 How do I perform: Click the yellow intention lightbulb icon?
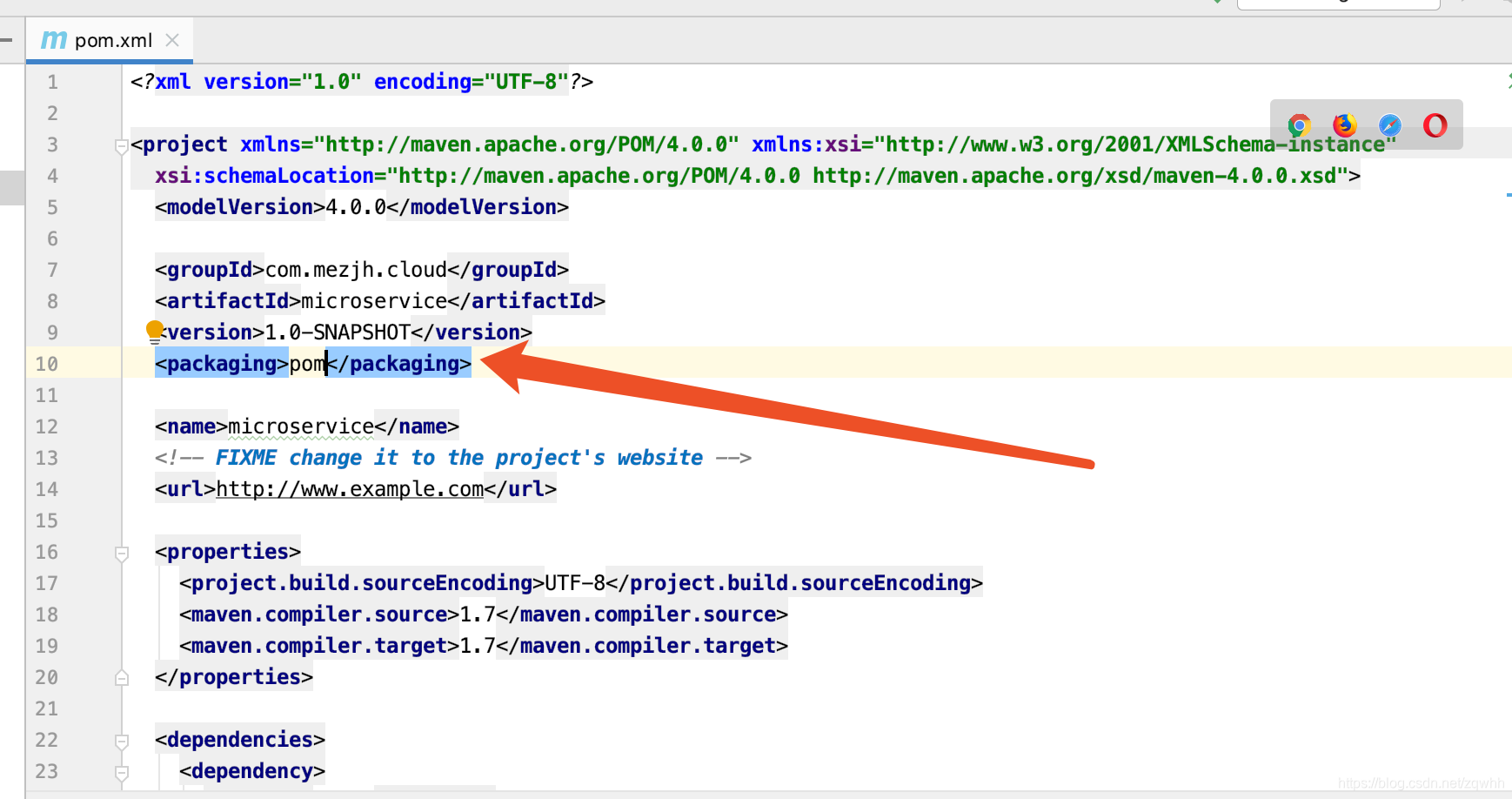pyautogui.click(x=155, y=331)
